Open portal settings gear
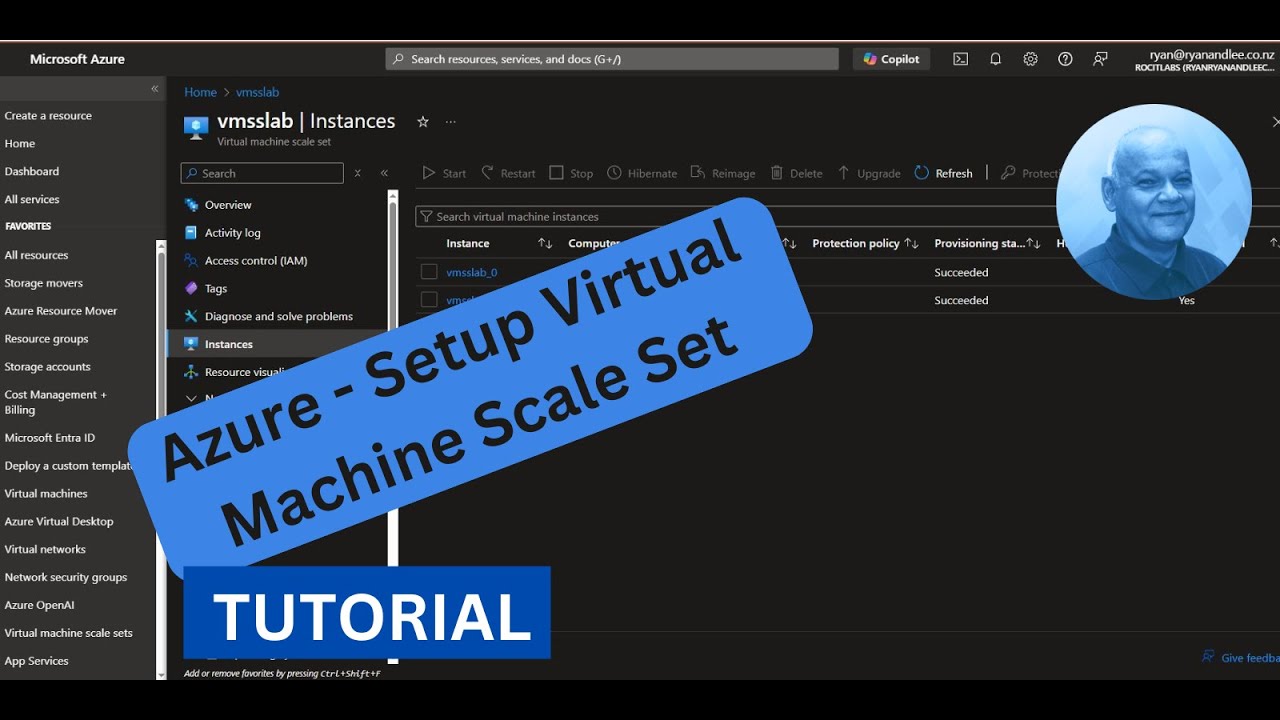The height and width of the screenshot is (720, 1280). point(1030,59)
